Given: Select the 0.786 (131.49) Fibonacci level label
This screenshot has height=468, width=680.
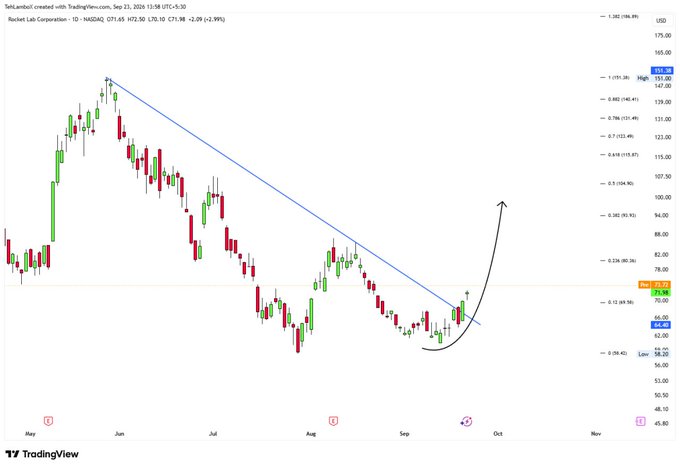Looking at the screenshot, I should [623, 118].
